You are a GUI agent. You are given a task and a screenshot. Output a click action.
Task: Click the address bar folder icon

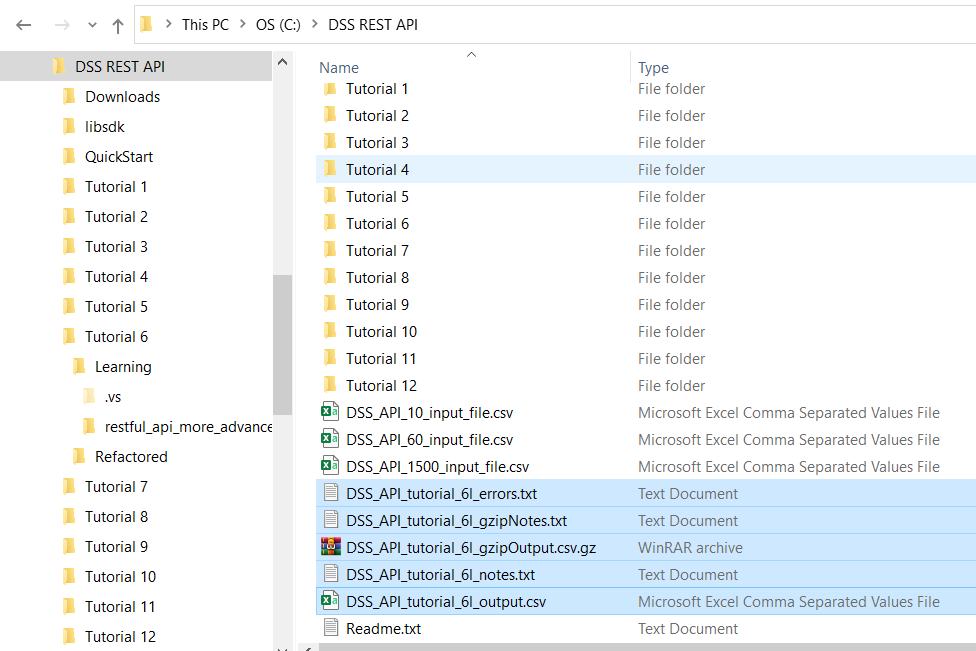point(146,24)
